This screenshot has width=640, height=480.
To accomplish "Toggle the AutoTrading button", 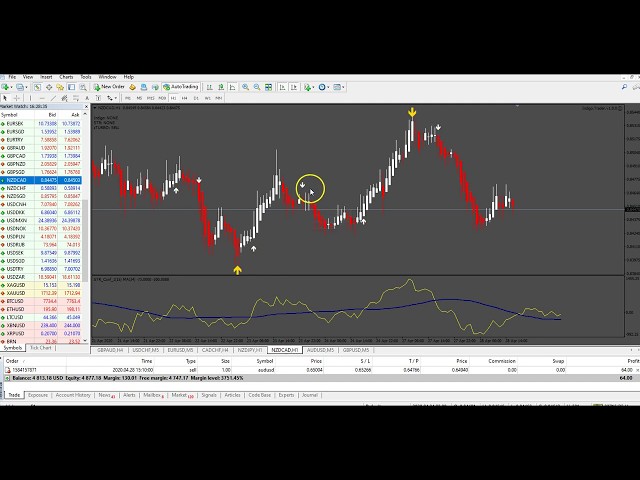I will [x=180, y=87].
